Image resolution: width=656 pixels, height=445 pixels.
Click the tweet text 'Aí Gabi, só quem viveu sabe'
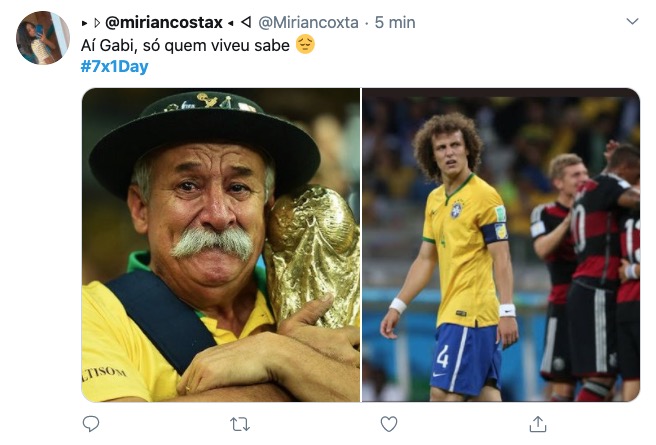(x=185, y=45)
